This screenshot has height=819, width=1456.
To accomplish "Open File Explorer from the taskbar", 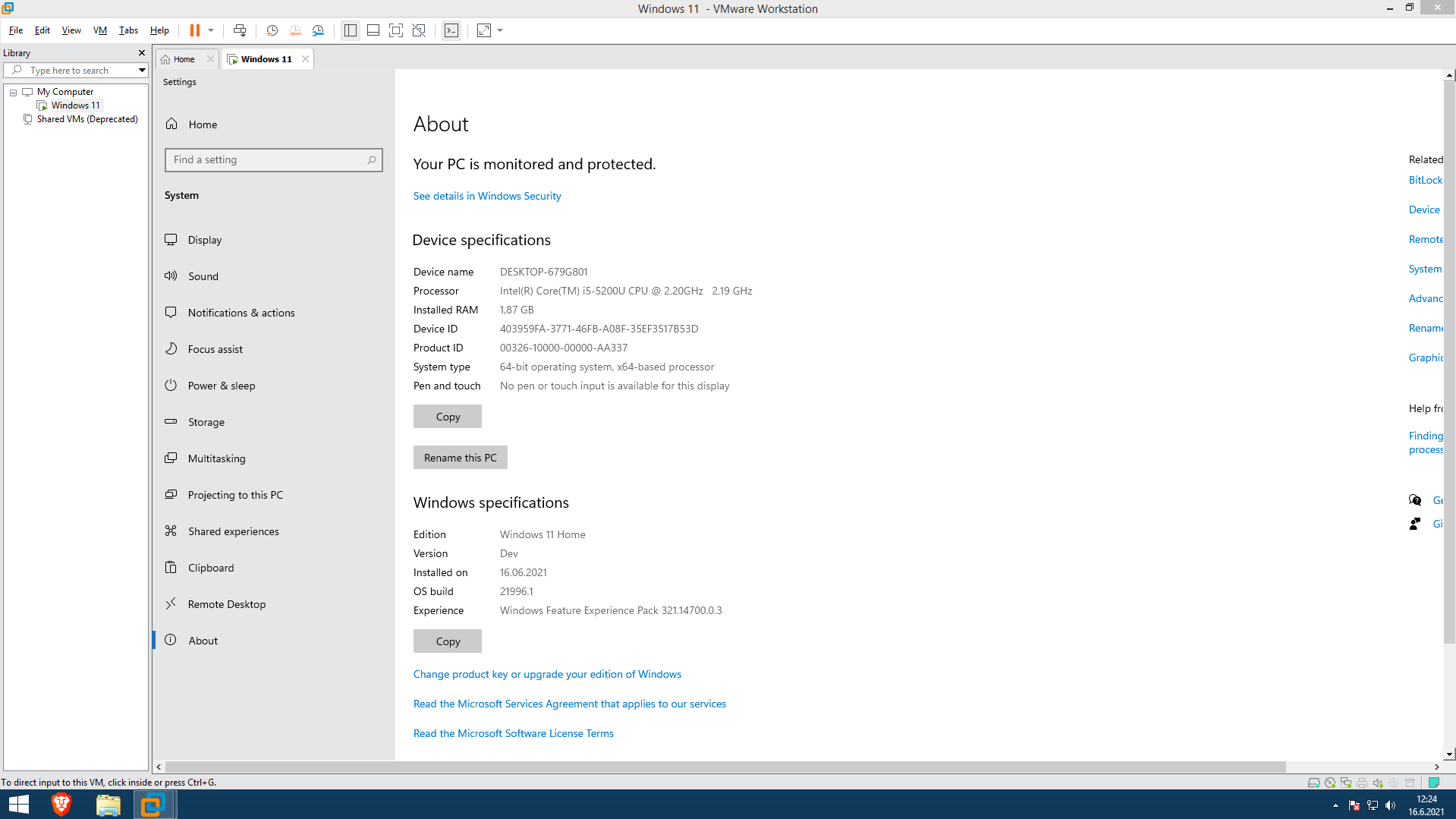I will coord(108,805).
